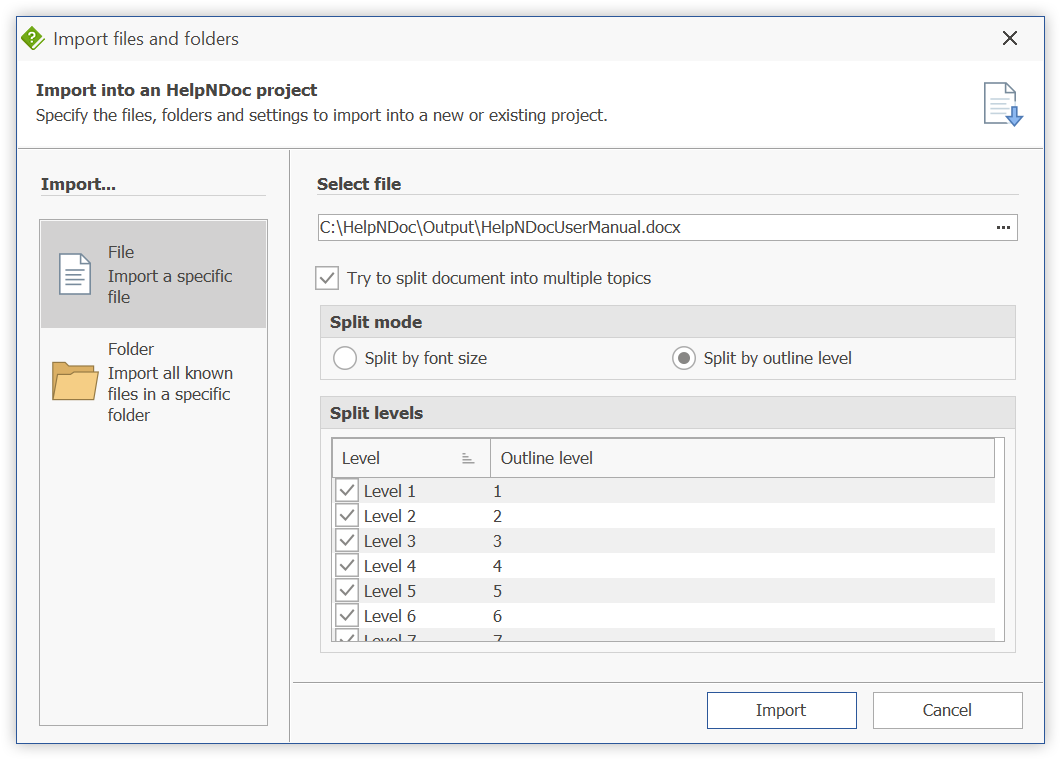Uncheck the Level 1 checkbox

[x=347, y=490]
